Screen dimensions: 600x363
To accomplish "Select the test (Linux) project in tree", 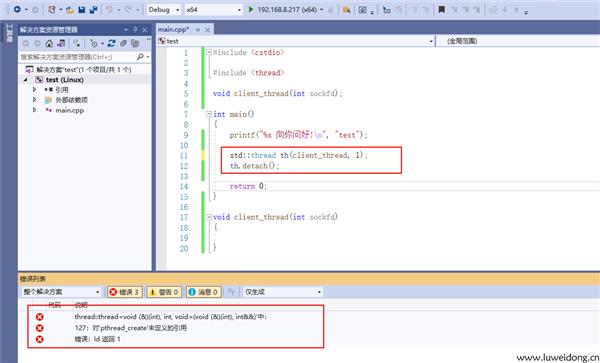I will click(x=65, y=80).
